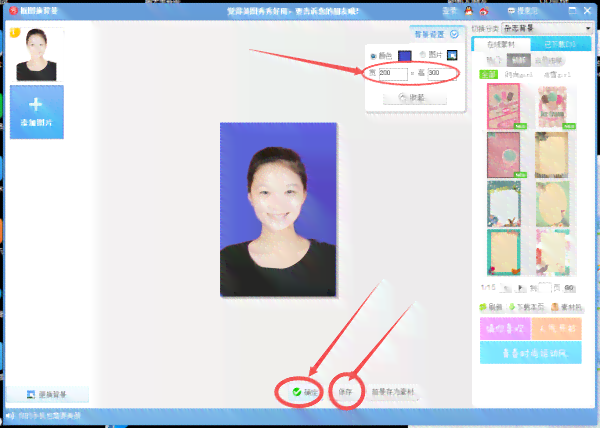Image resolution: width=600 pixels, height=428 pixels.
Task: Click 前景存为素材 save foreground as material
Action: 393,392
